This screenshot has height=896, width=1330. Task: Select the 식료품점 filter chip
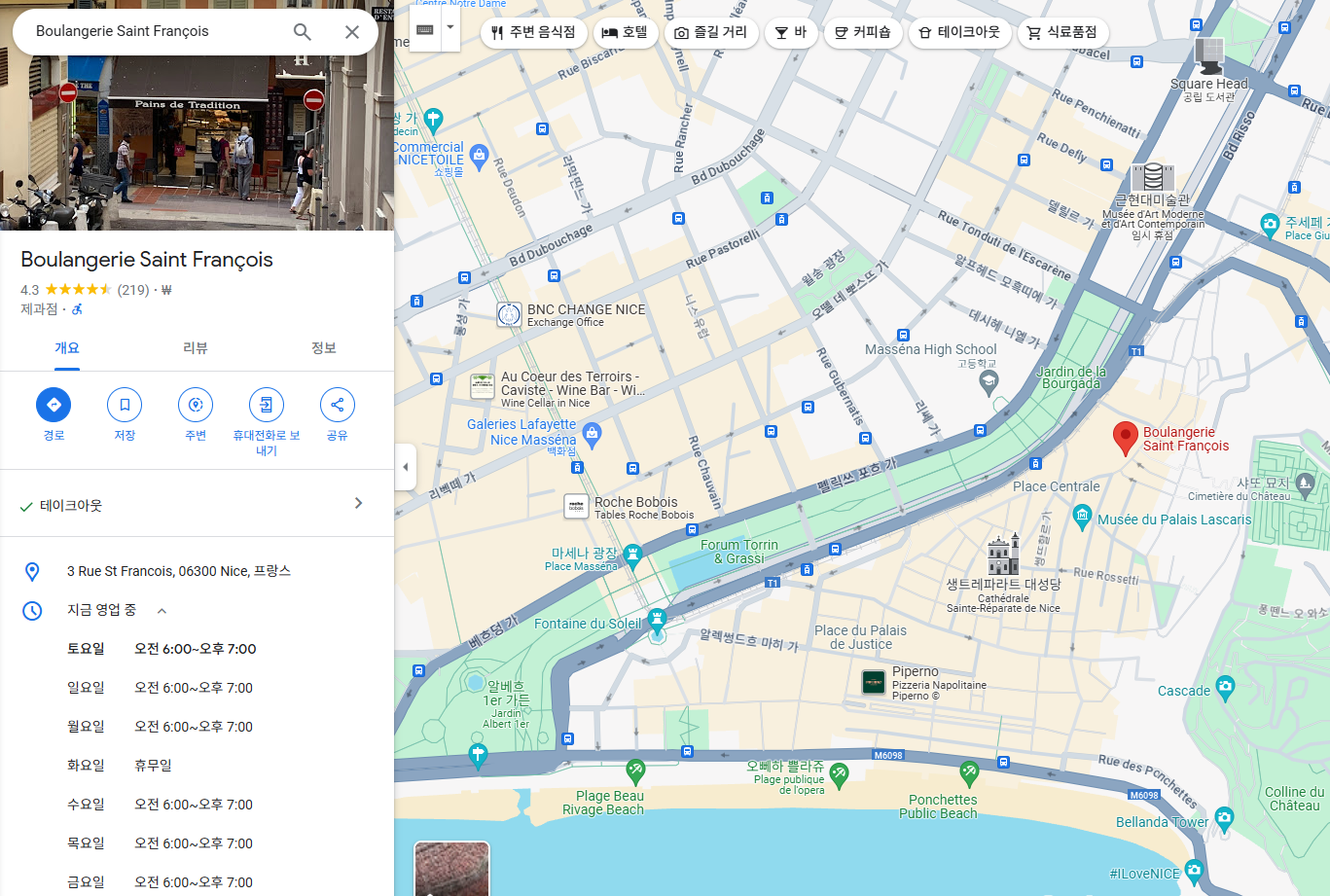click(x=1062, y=32)
